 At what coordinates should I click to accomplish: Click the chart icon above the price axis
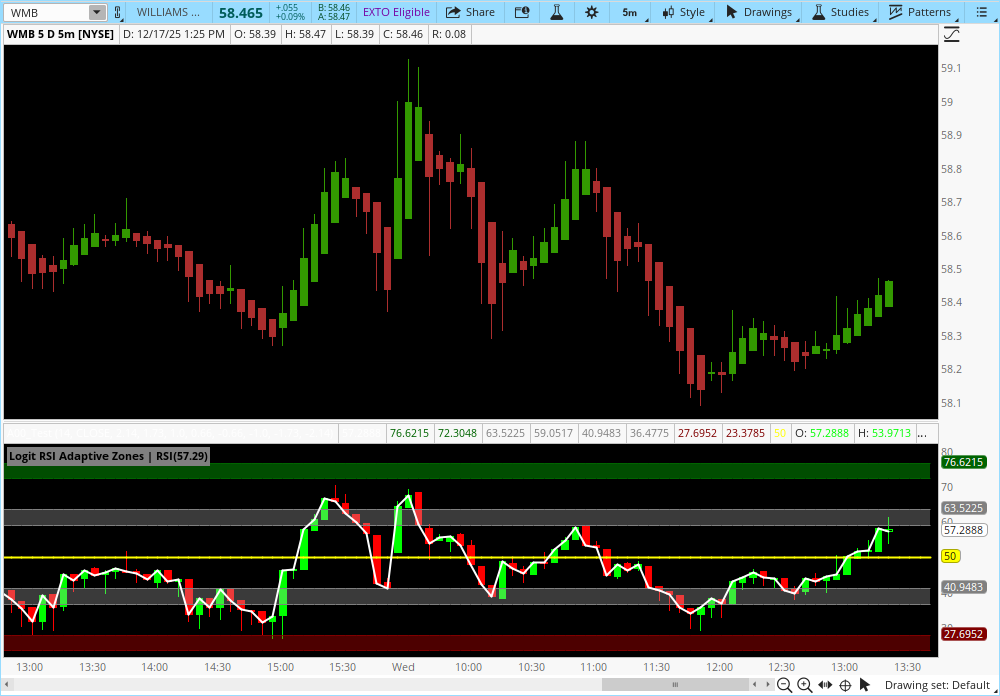951,34
